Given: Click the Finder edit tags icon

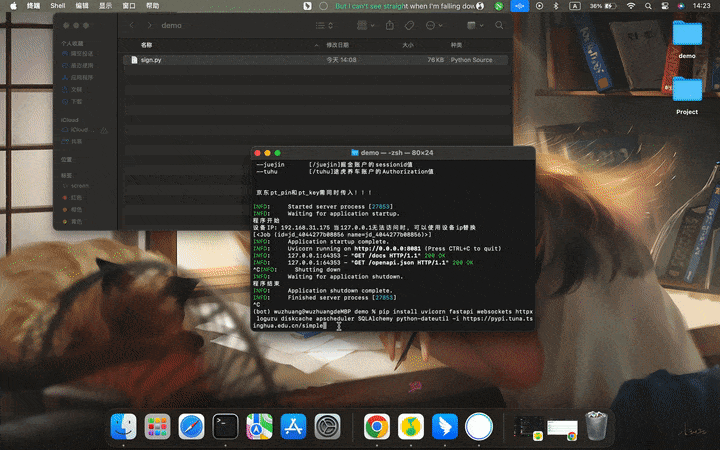Looking at the screenshot, I should (409, 25).
